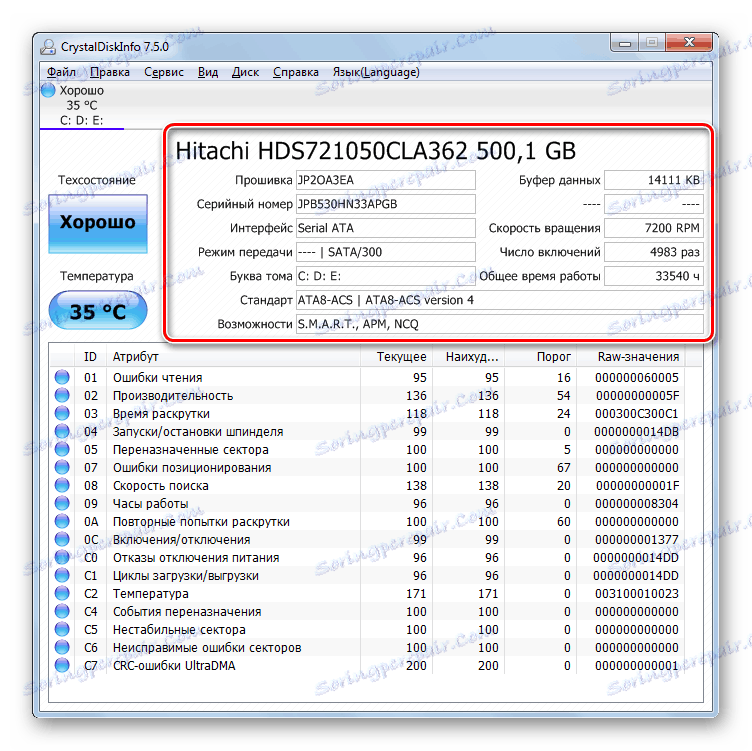Click status orb for C1 Циклы загрузки/выгрузки
752x751 pixels.
tap(62, 575)
